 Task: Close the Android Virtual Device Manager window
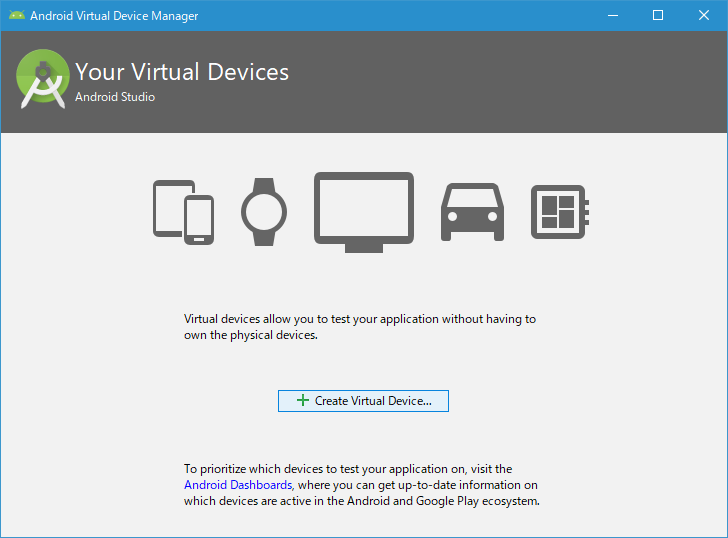point(704,15)
